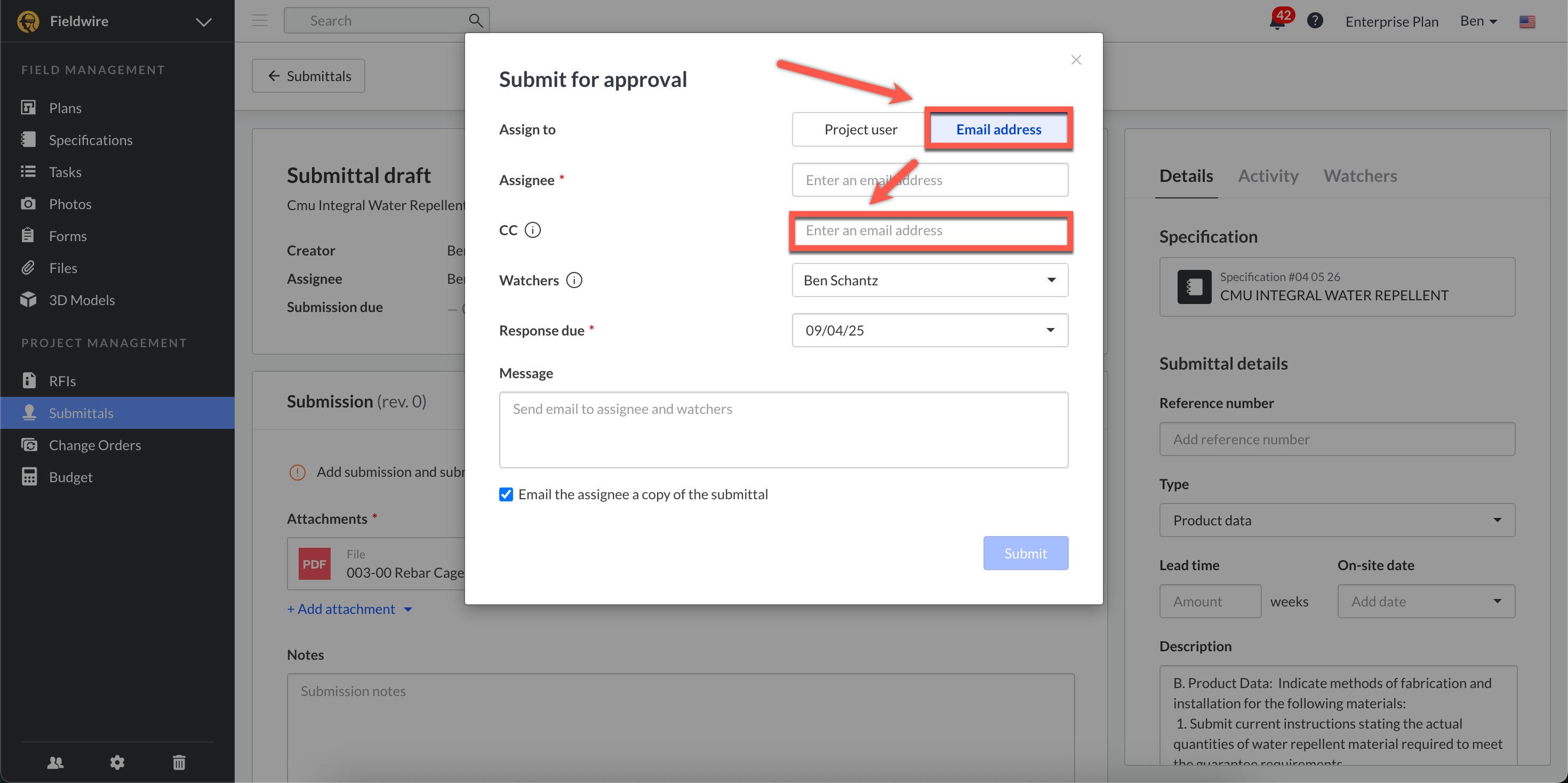Open RFIs in the sidebar menu
Screen dimensions: 1568x783
click(x=62, y=381)
